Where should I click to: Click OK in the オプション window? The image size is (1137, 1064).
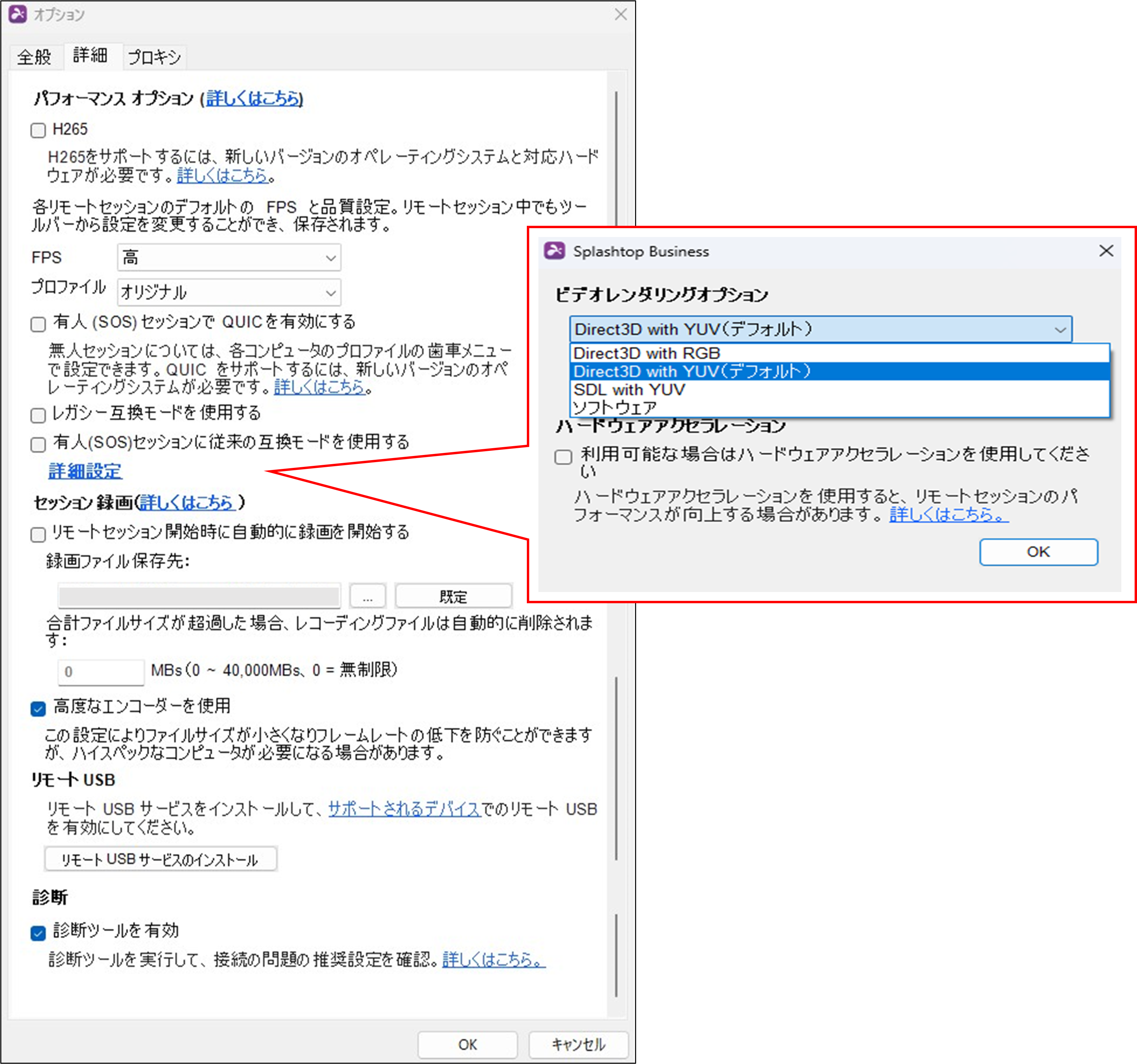(467, 1045)
